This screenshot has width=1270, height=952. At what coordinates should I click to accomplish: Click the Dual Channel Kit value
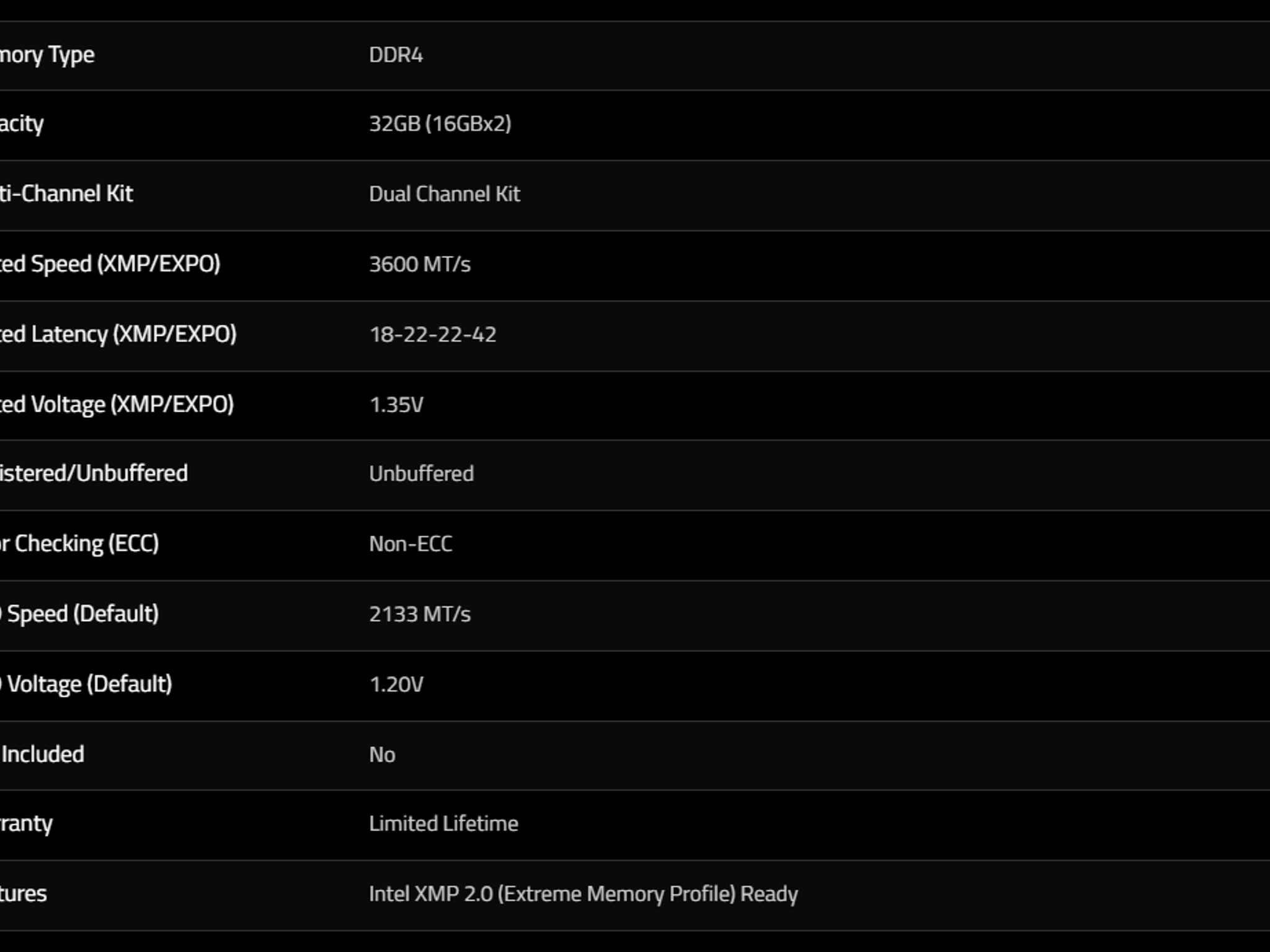445,194
